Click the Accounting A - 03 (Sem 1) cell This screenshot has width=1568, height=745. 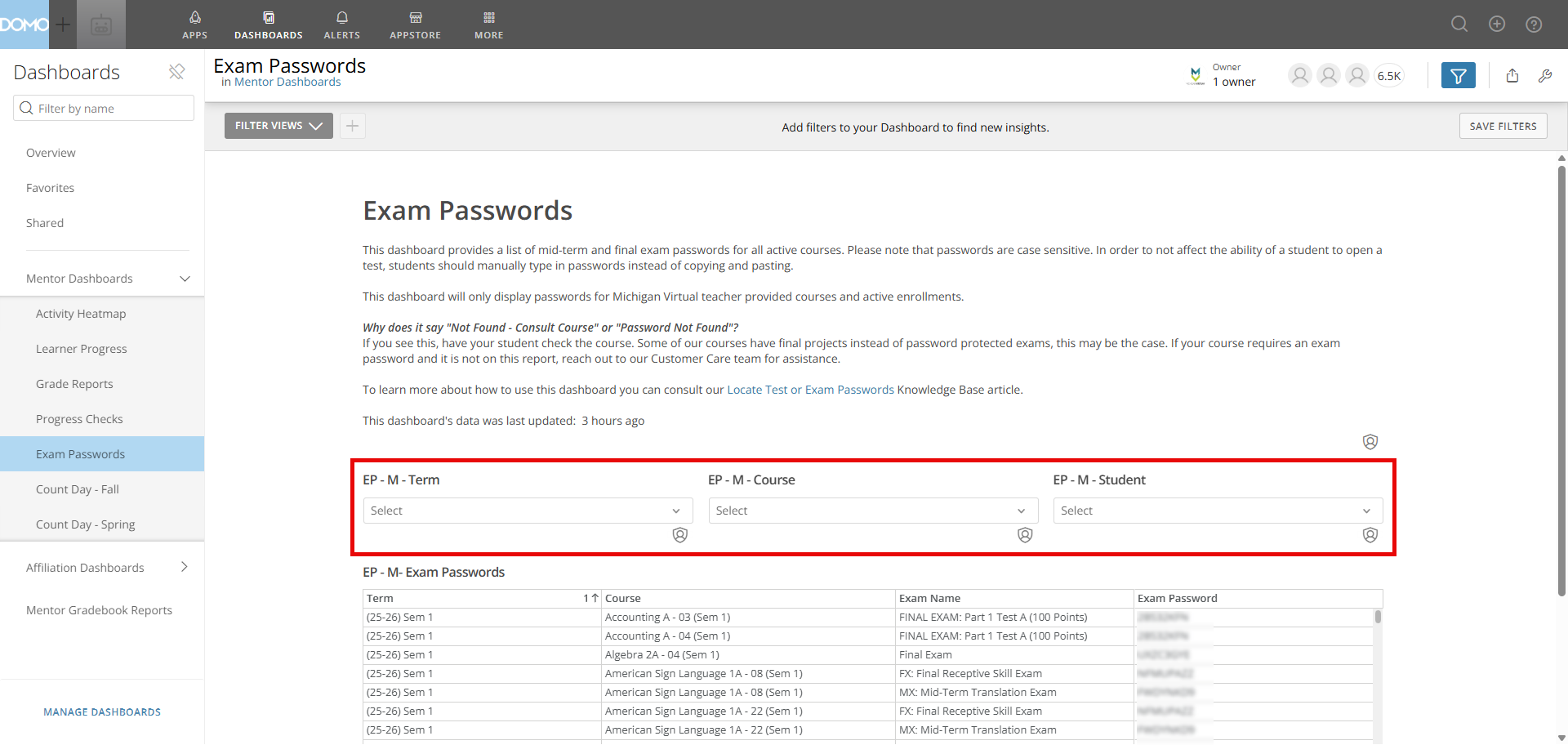(748, 618)
